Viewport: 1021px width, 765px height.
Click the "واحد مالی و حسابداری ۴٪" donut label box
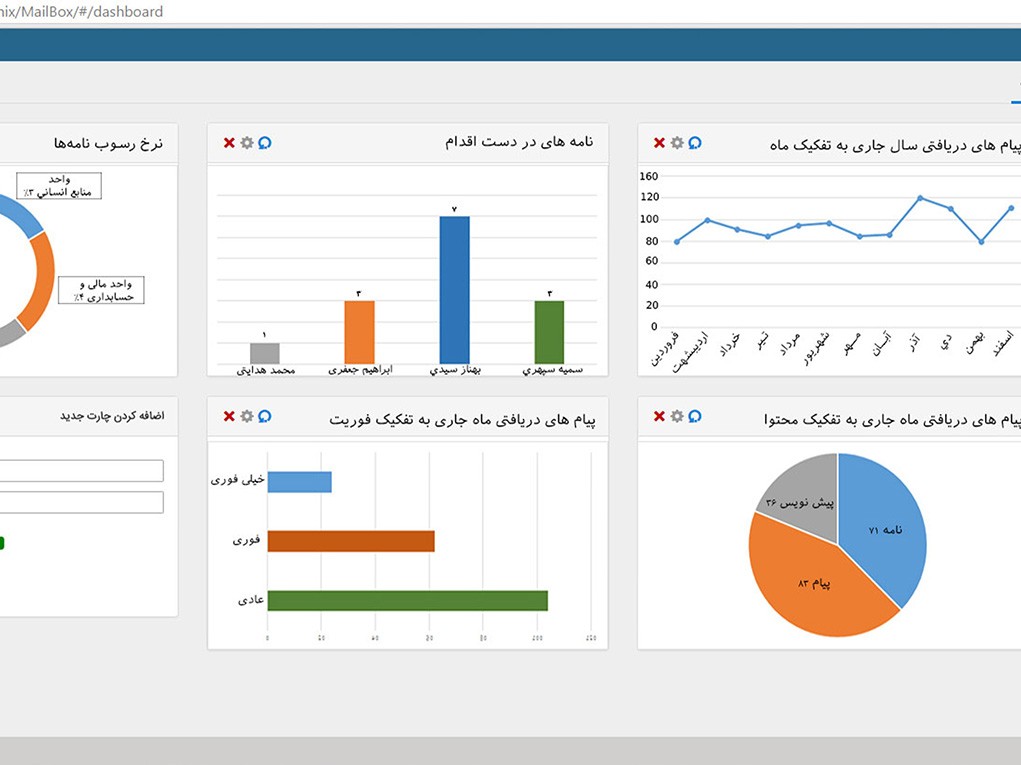point(101,290)
